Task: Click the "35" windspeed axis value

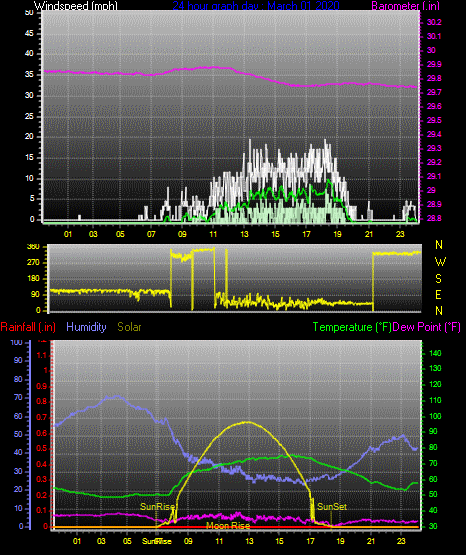Action: pyautogui.click(x=29, y=75)
